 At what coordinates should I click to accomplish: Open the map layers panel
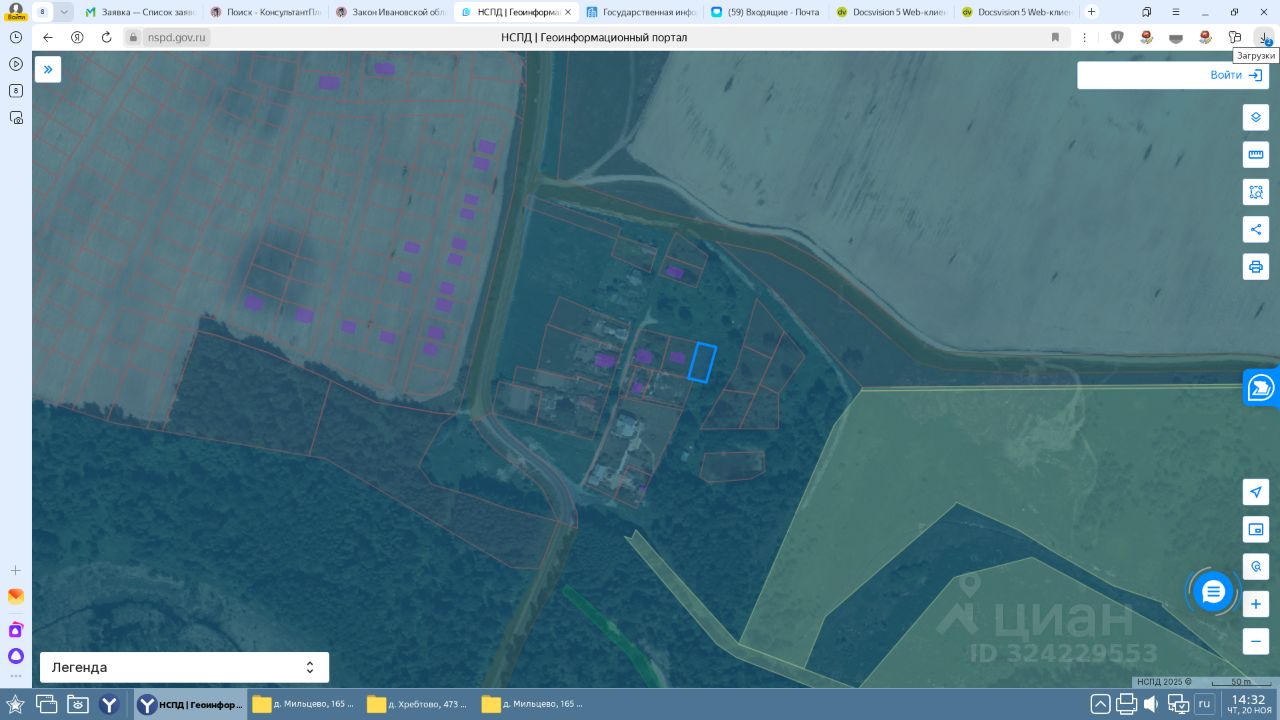click(1256, 117)
